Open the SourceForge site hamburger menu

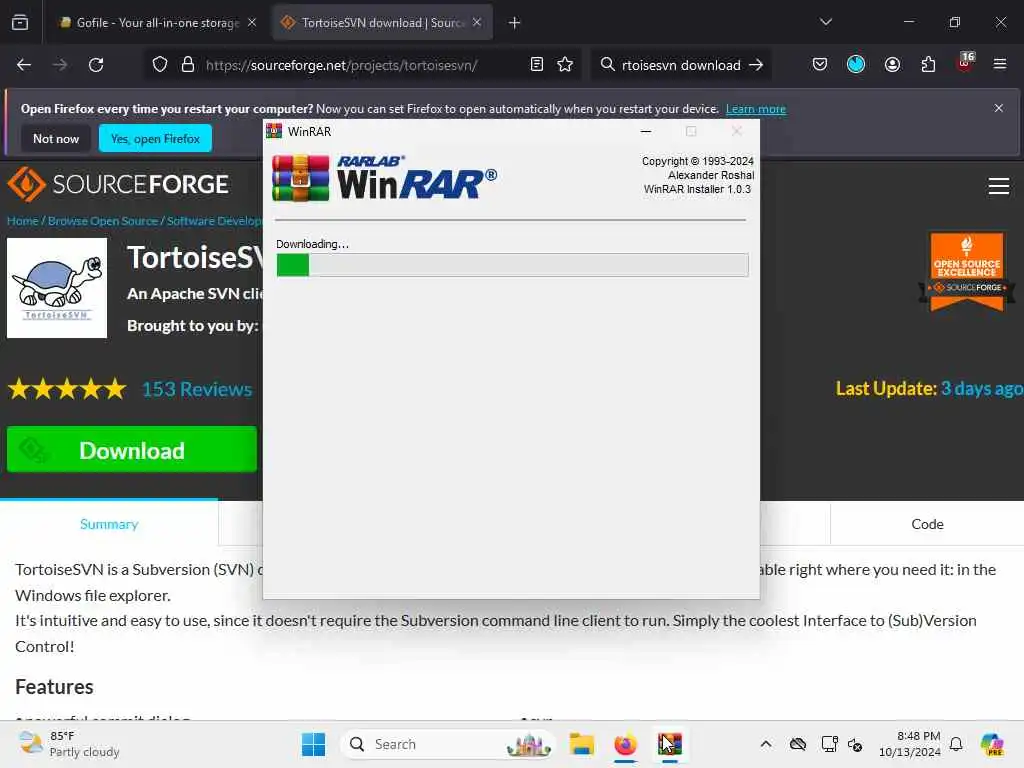coord(999,186)
